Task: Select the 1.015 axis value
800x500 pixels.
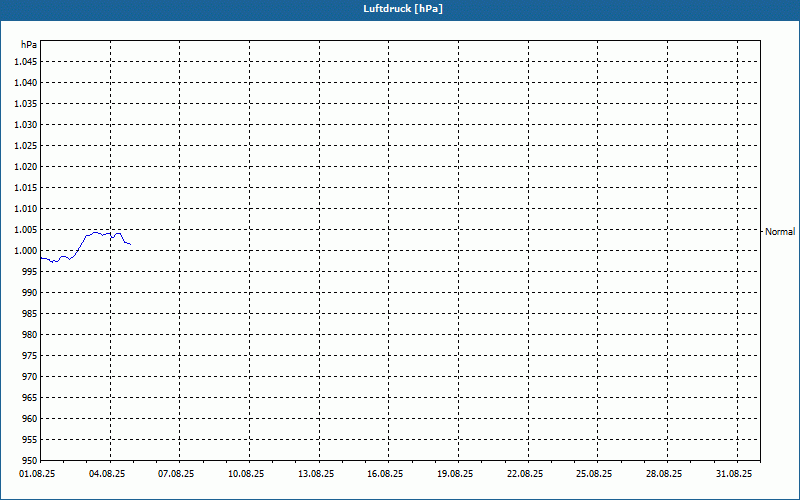Action: click(26, 188)
